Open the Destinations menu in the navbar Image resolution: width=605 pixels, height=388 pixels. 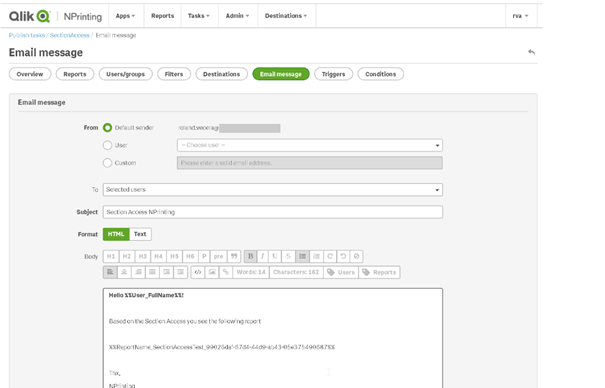[x=286, y=16]
